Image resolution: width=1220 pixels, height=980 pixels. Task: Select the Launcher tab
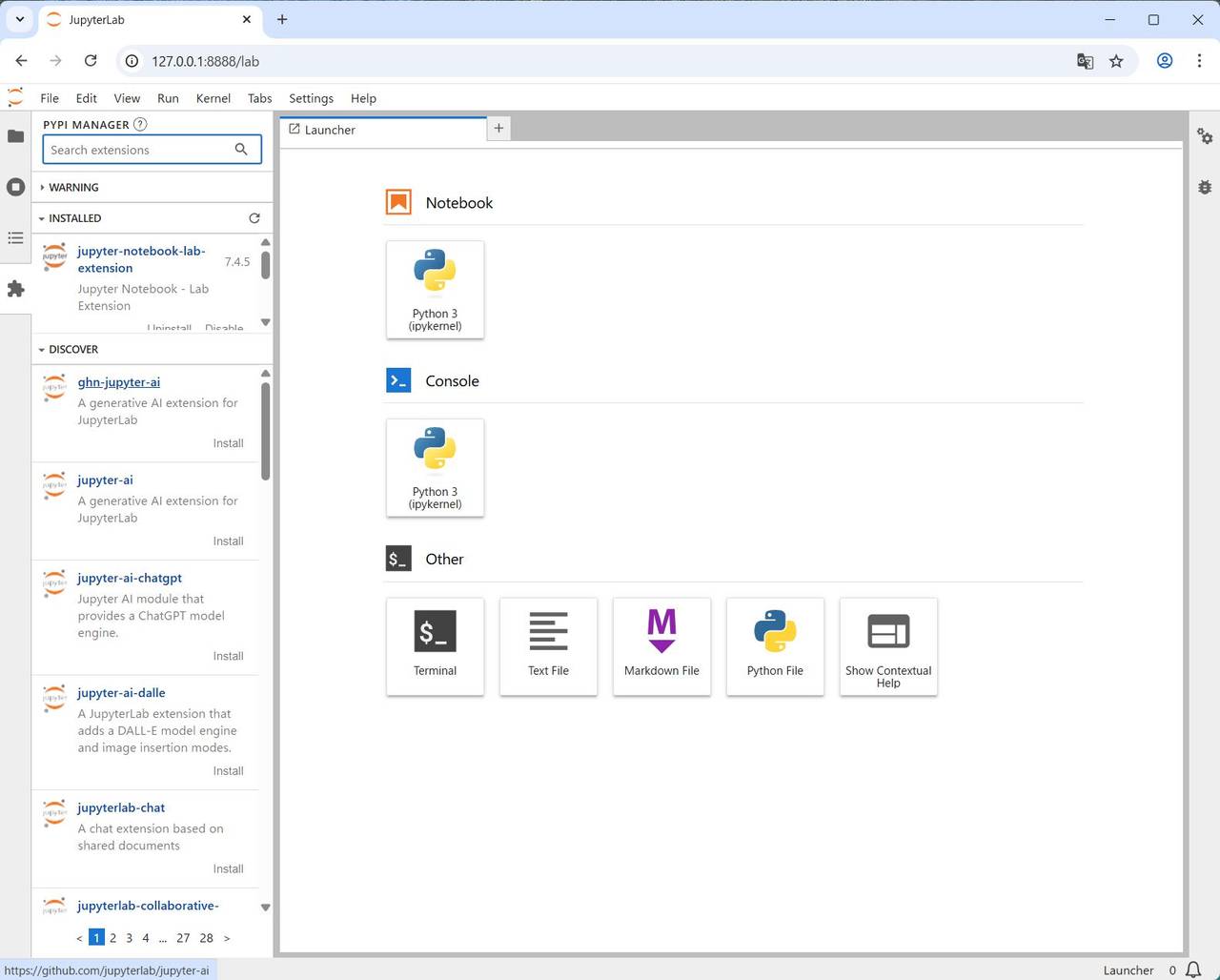(x=383, y=130)
